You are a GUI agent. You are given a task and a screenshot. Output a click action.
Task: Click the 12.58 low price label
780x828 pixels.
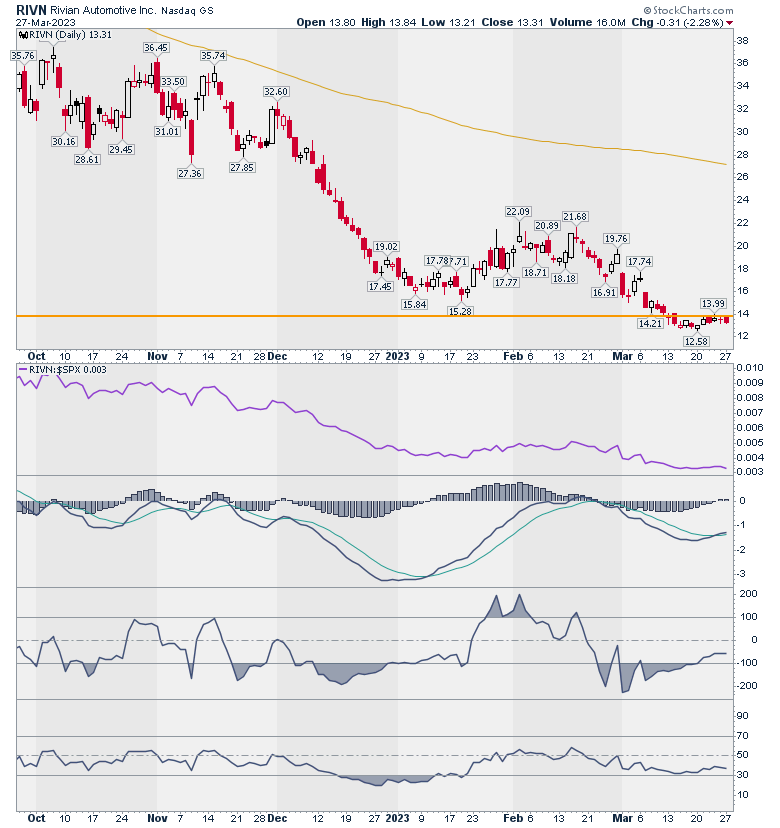pos(696,341)
